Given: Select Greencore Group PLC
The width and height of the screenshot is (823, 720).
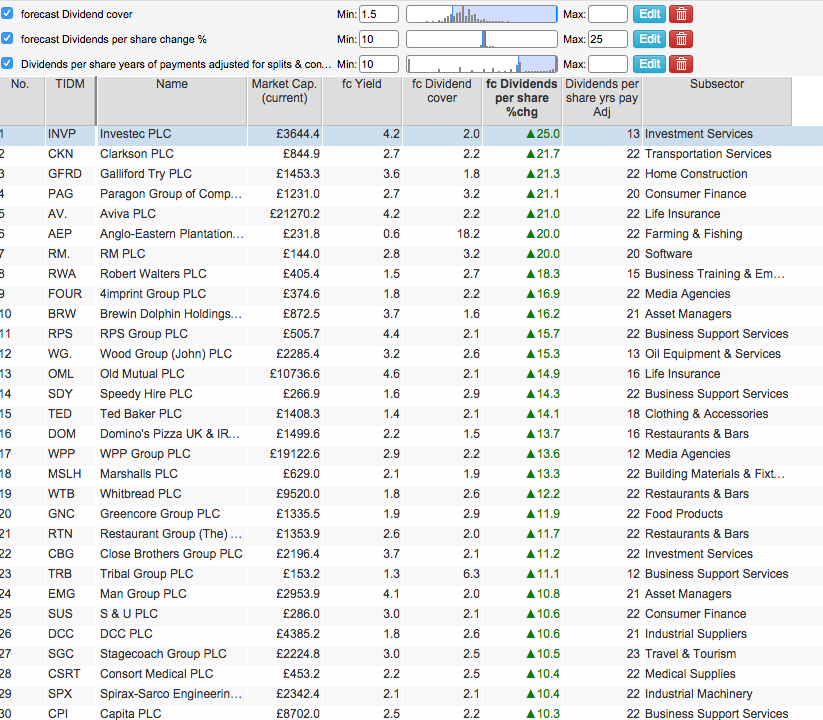Looking at the screenshot, I should tap(160, 514).
